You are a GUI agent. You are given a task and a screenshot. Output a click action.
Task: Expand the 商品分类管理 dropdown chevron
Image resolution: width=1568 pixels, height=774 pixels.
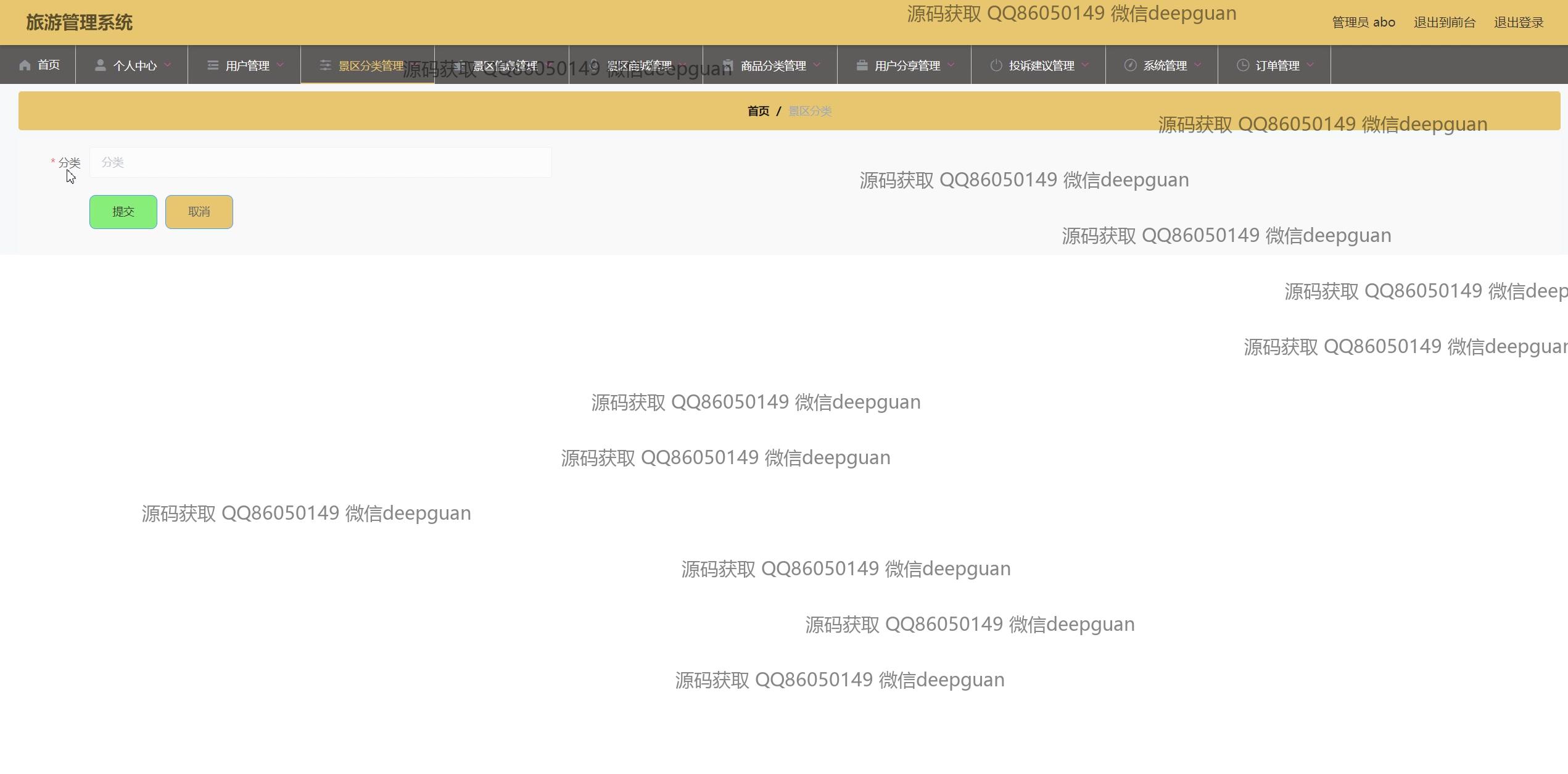tap(817, 65)
